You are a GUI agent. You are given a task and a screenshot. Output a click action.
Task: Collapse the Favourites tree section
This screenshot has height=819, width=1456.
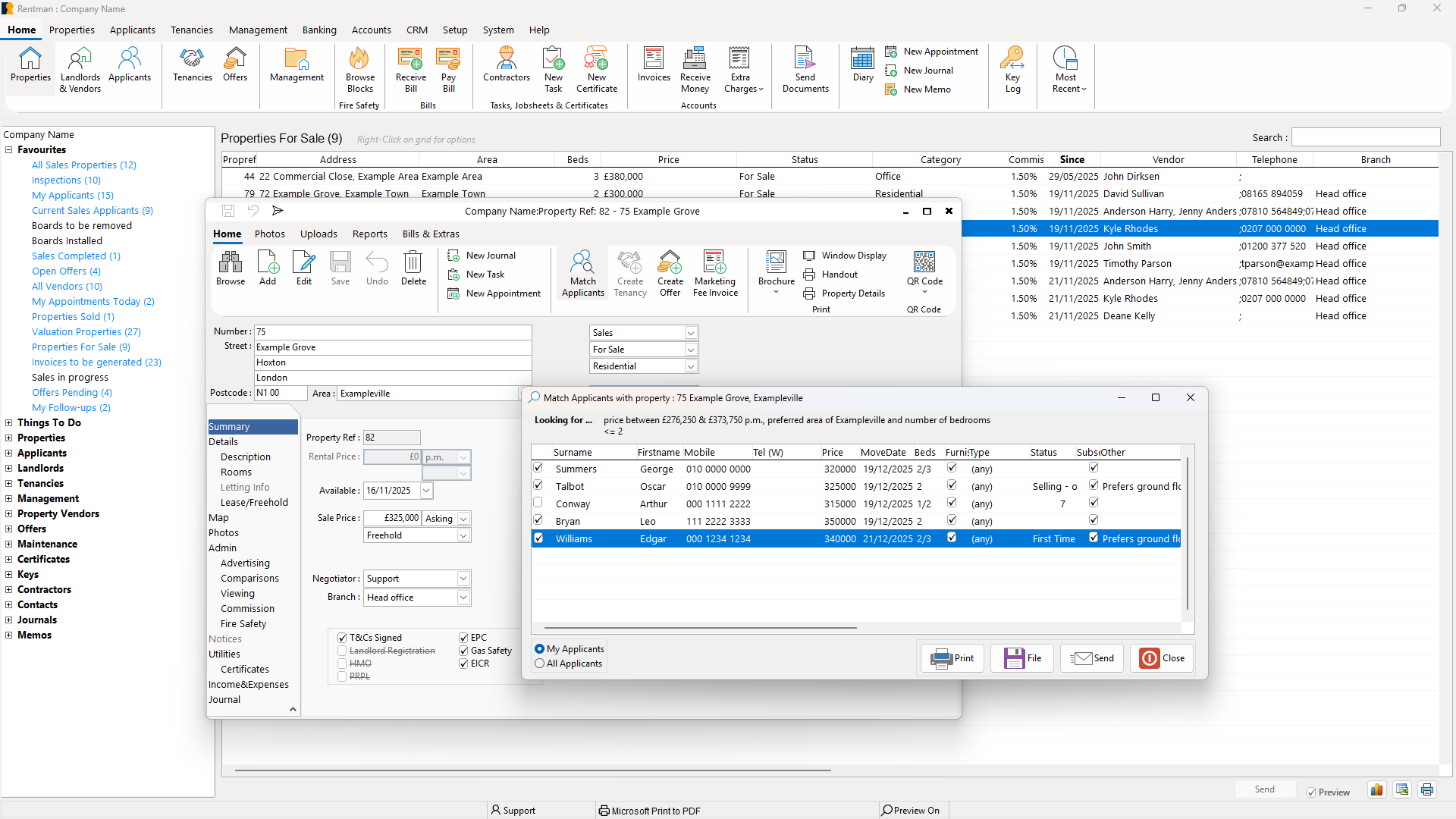pyautogui.click(x=8, y=149)
